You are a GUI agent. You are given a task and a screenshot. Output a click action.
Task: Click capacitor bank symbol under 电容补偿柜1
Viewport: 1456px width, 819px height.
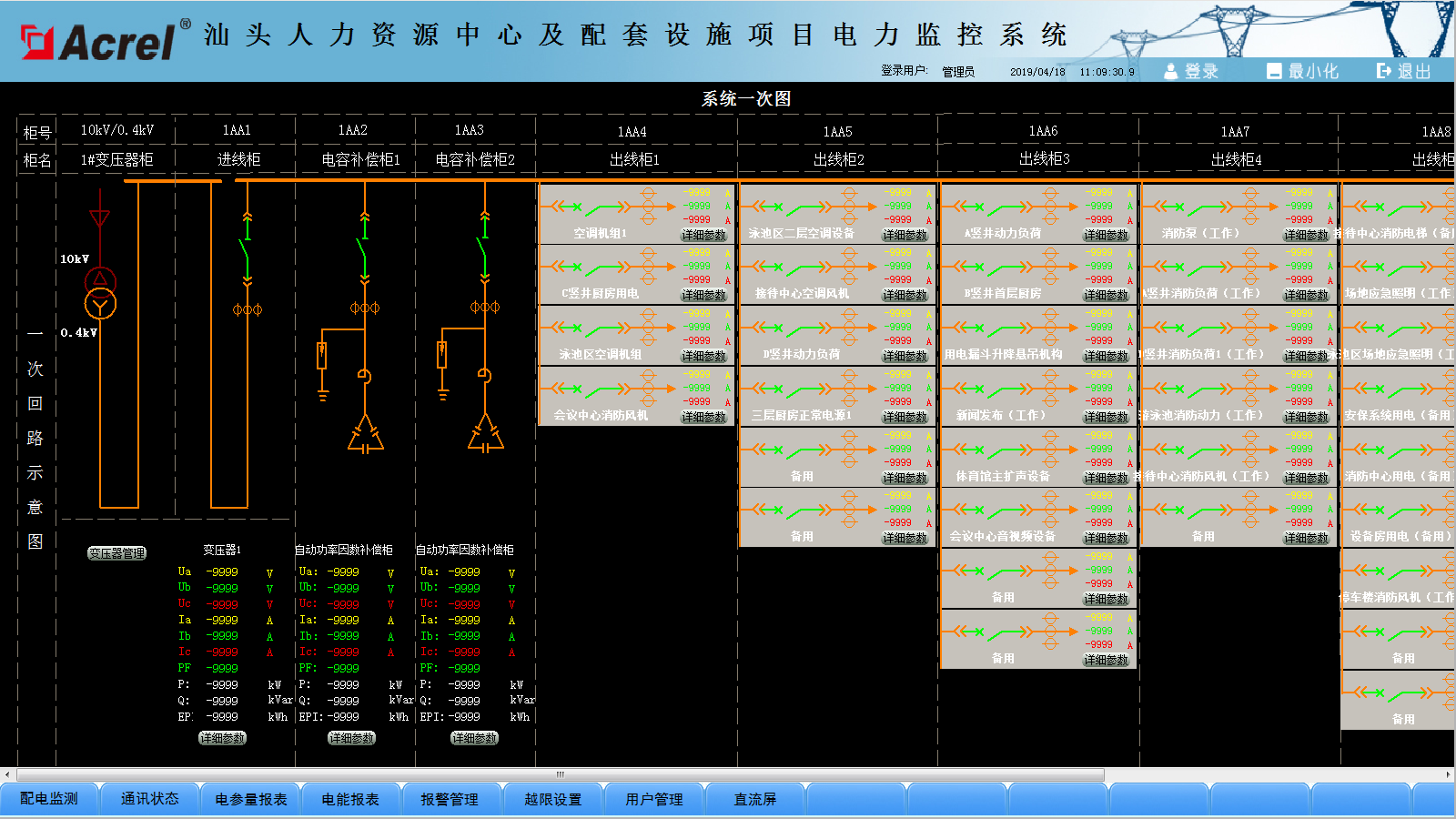(365, 435)
